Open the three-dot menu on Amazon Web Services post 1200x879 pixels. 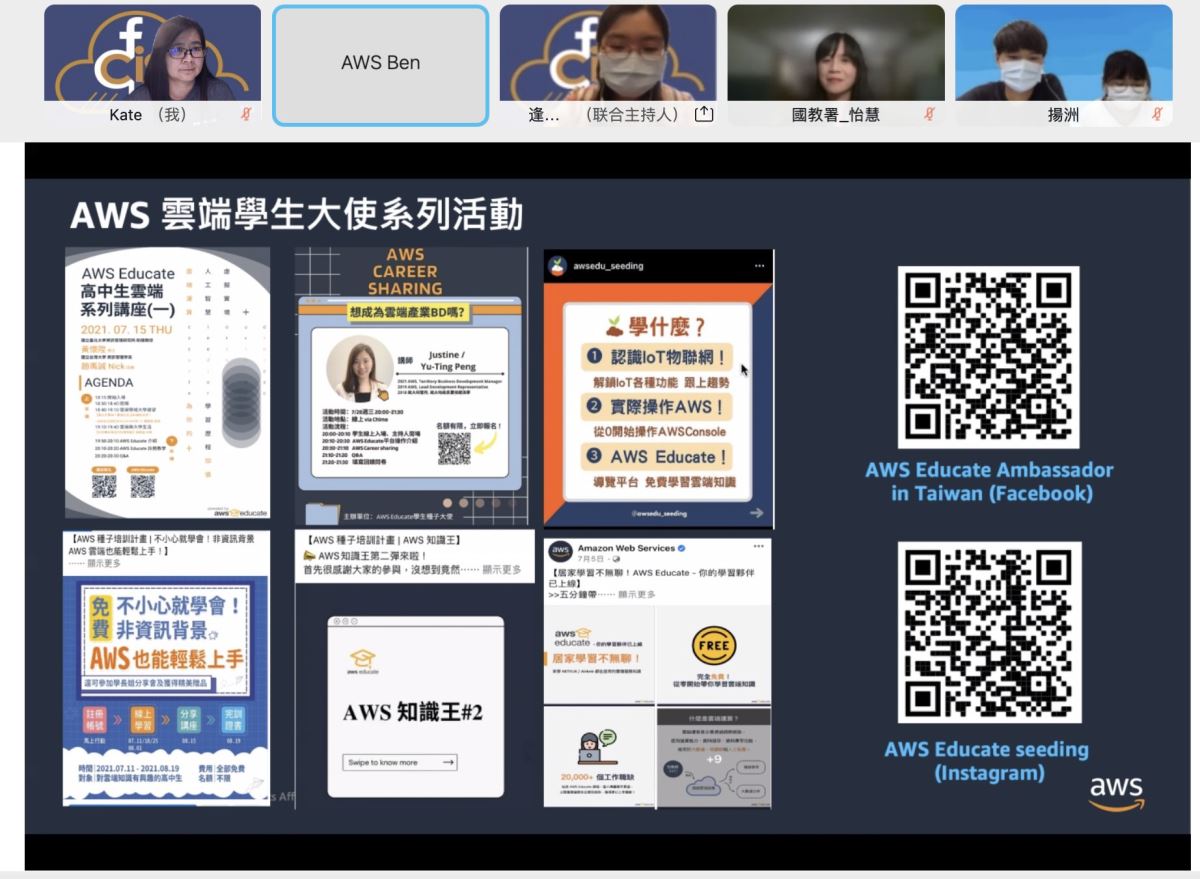pyautogui.click(x=758, y=548)
